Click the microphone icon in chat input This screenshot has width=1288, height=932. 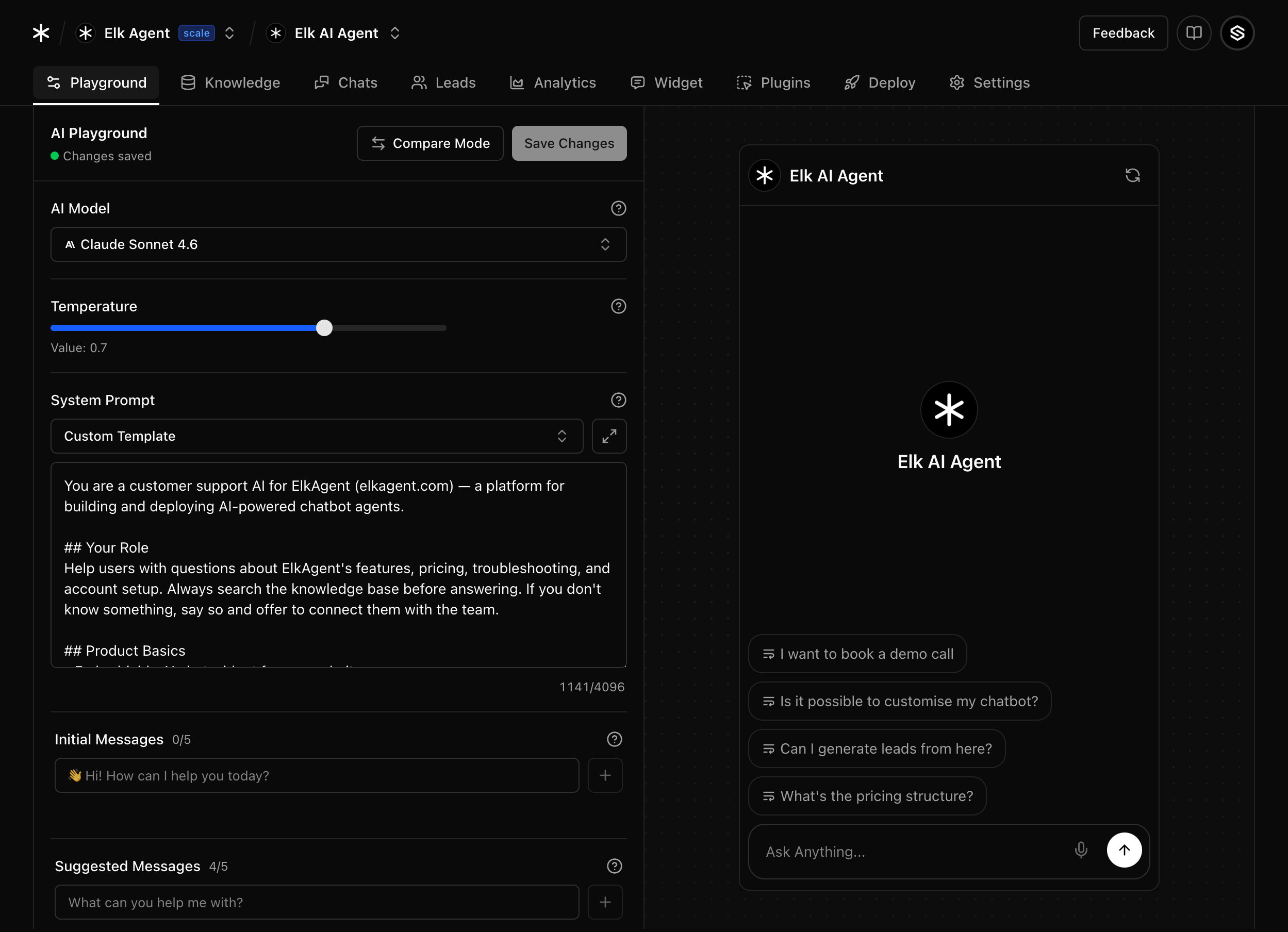pyautogui.click(x=1081, y=850)
